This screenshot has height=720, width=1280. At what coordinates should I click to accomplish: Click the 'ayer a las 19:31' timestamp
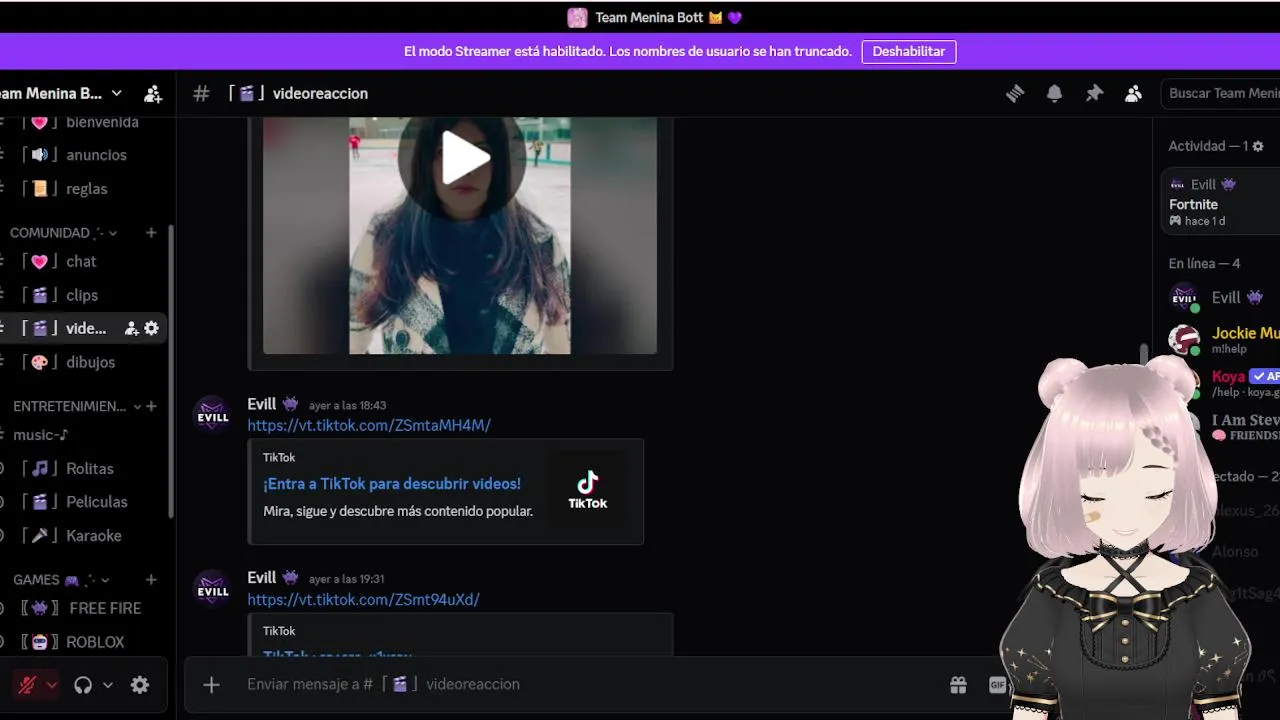[347, 579]
